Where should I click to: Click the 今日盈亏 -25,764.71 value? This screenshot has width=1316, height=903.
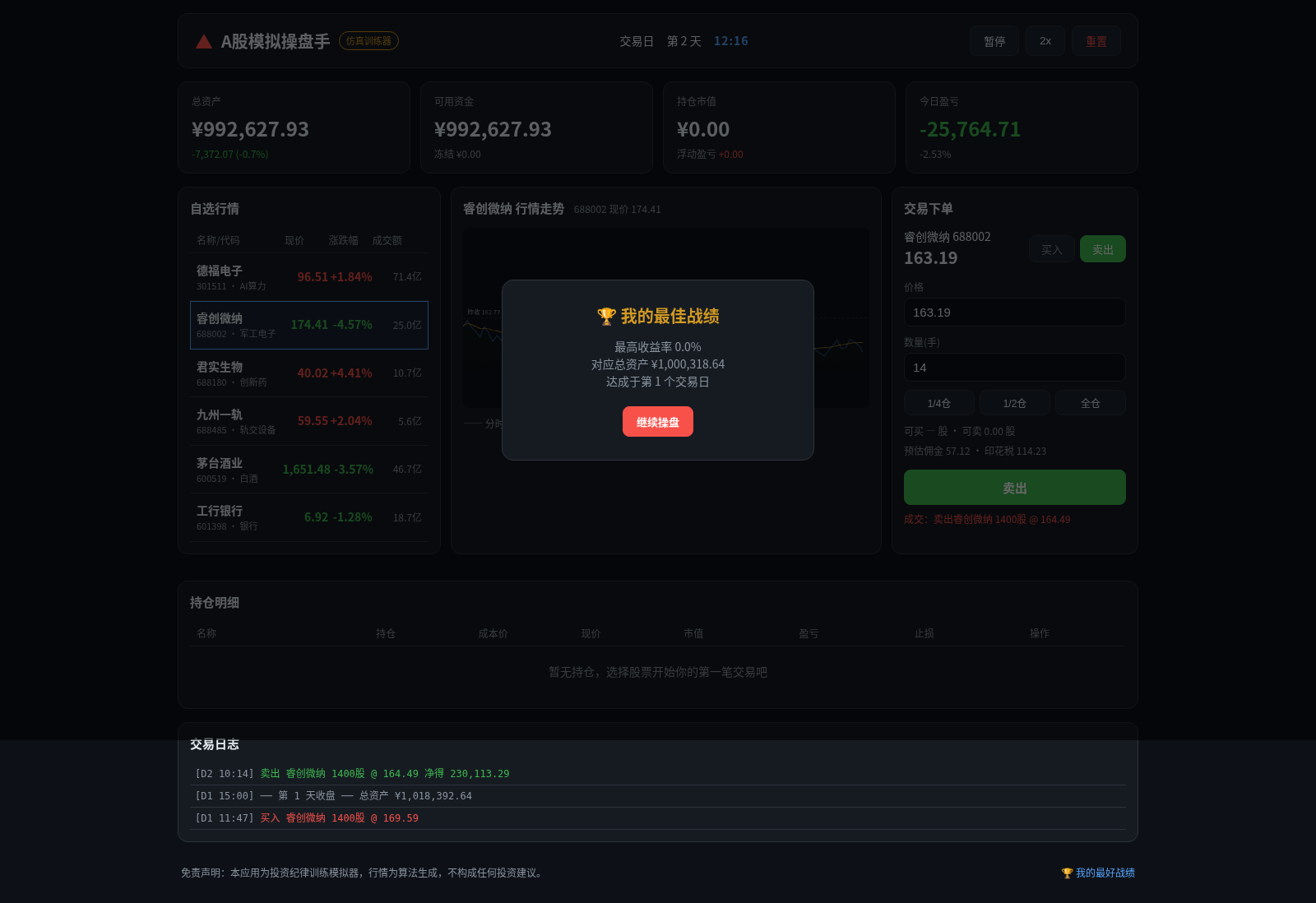(970, 129)
